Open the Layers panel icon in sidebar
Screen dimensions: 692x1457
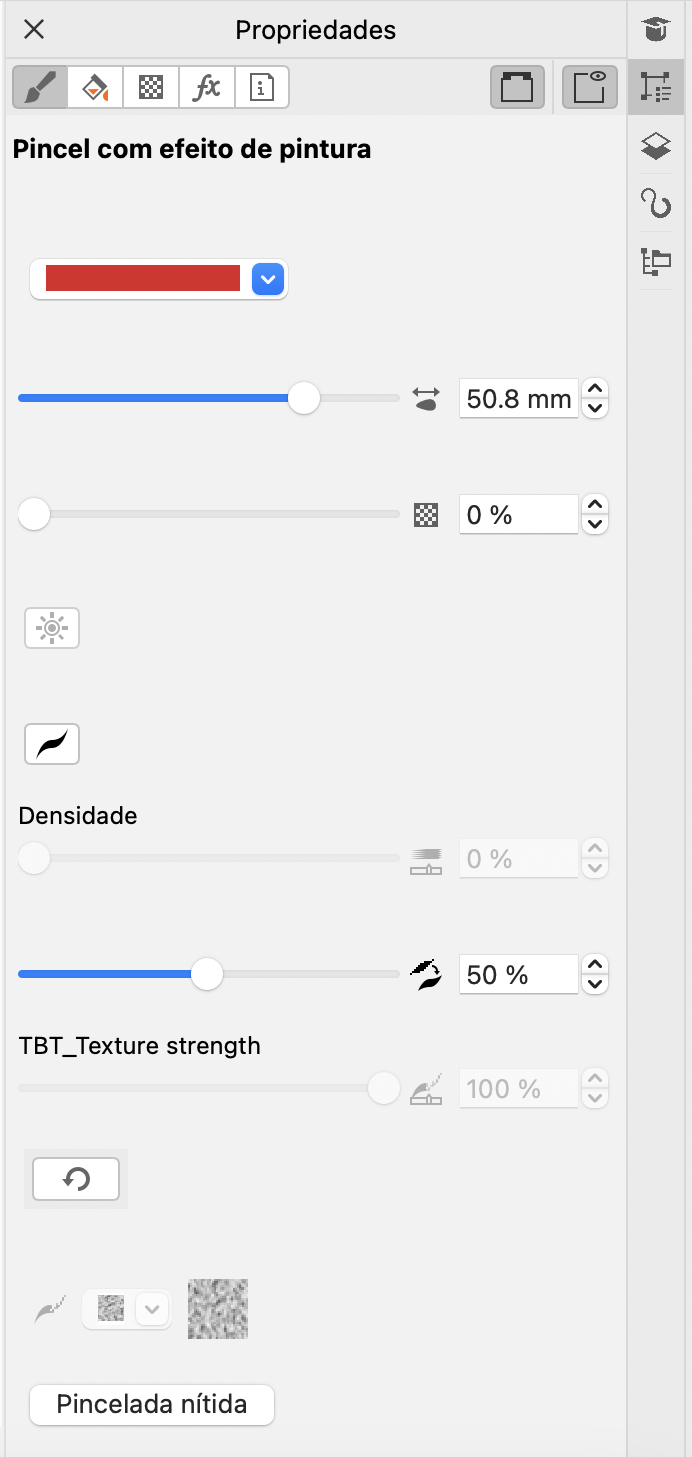click(x=656, y=146)
